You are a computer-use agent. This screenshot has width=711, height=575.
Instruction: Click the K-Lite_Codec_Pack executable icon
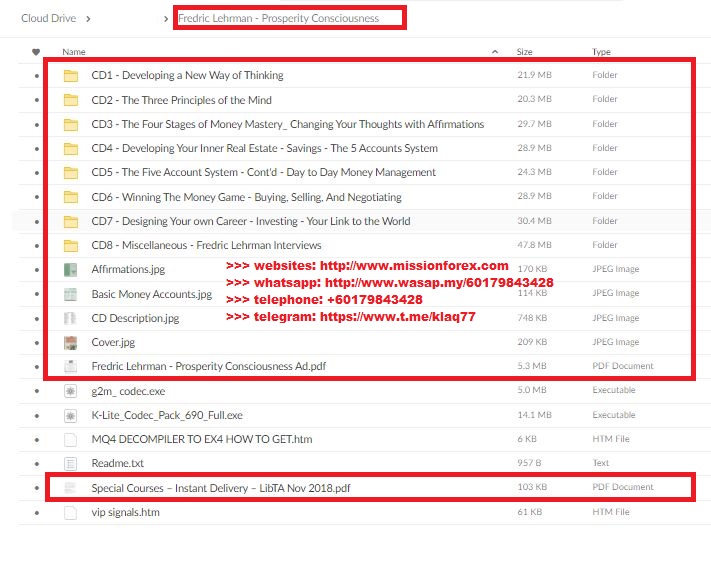(x=70, y=415)
